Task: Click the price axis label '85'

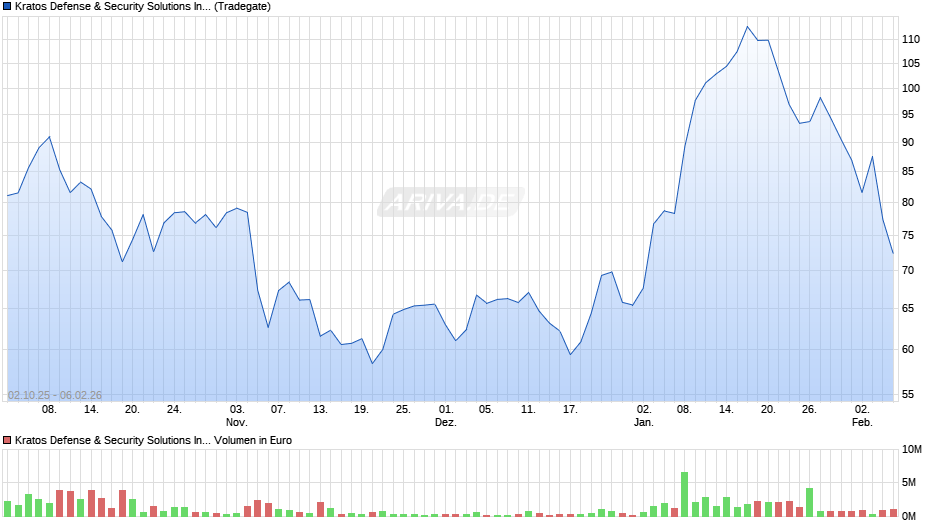Action: (x=908, y=172)
